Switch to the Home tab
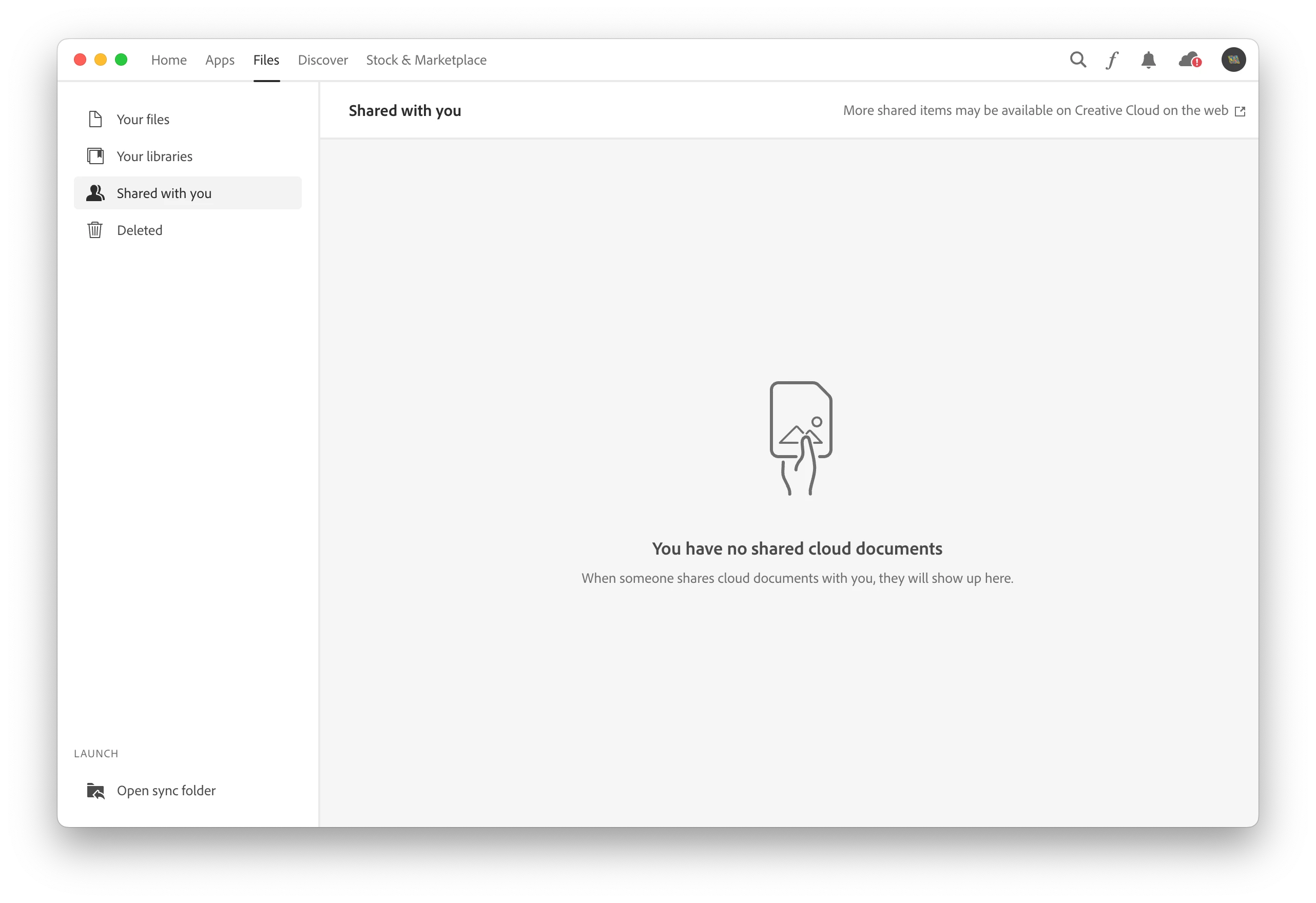The width and height of the screenshot is (1316, 903). pos(169,60)
